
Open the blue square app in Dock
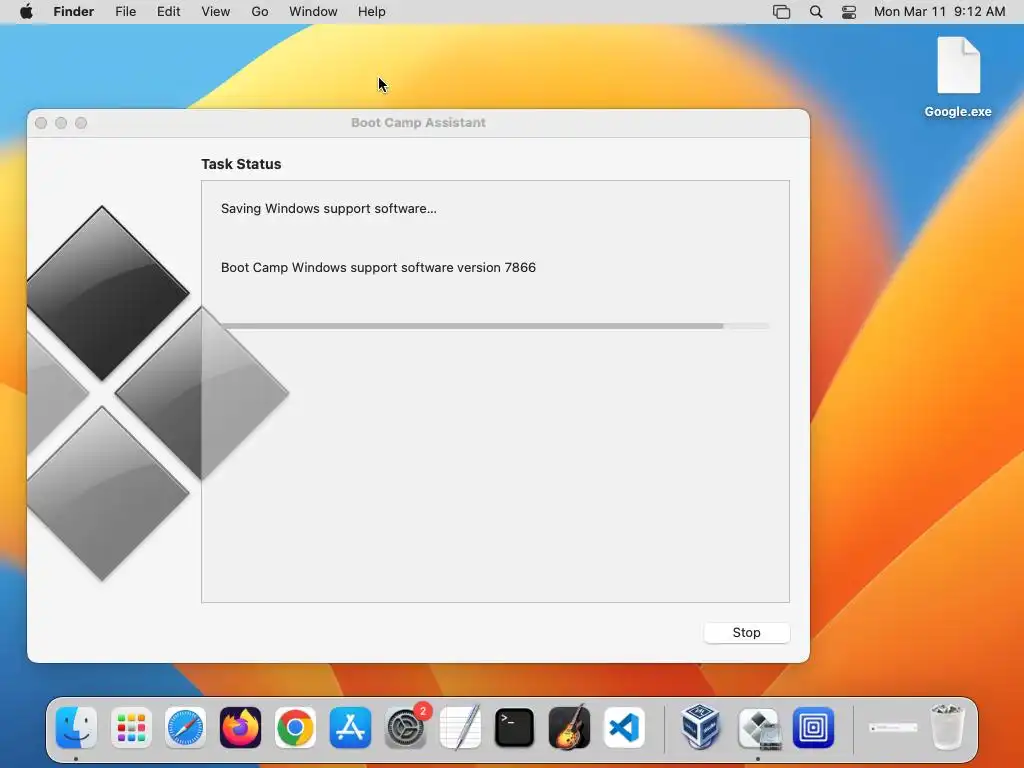[x=813, y=728]
